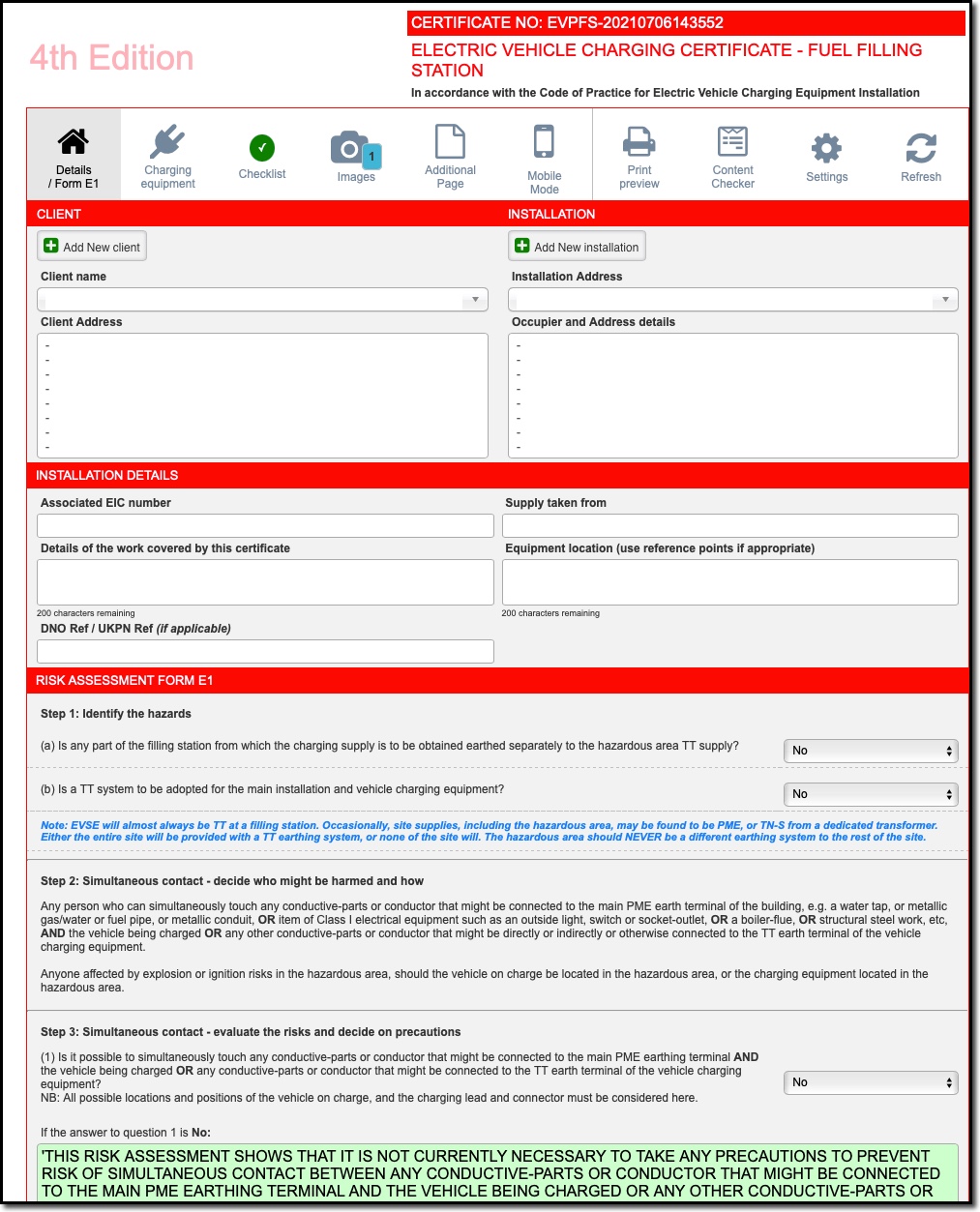Screen dimensions: 980x1212
Task: Focus the Associated EIC number field
Action: click(265, 525)
